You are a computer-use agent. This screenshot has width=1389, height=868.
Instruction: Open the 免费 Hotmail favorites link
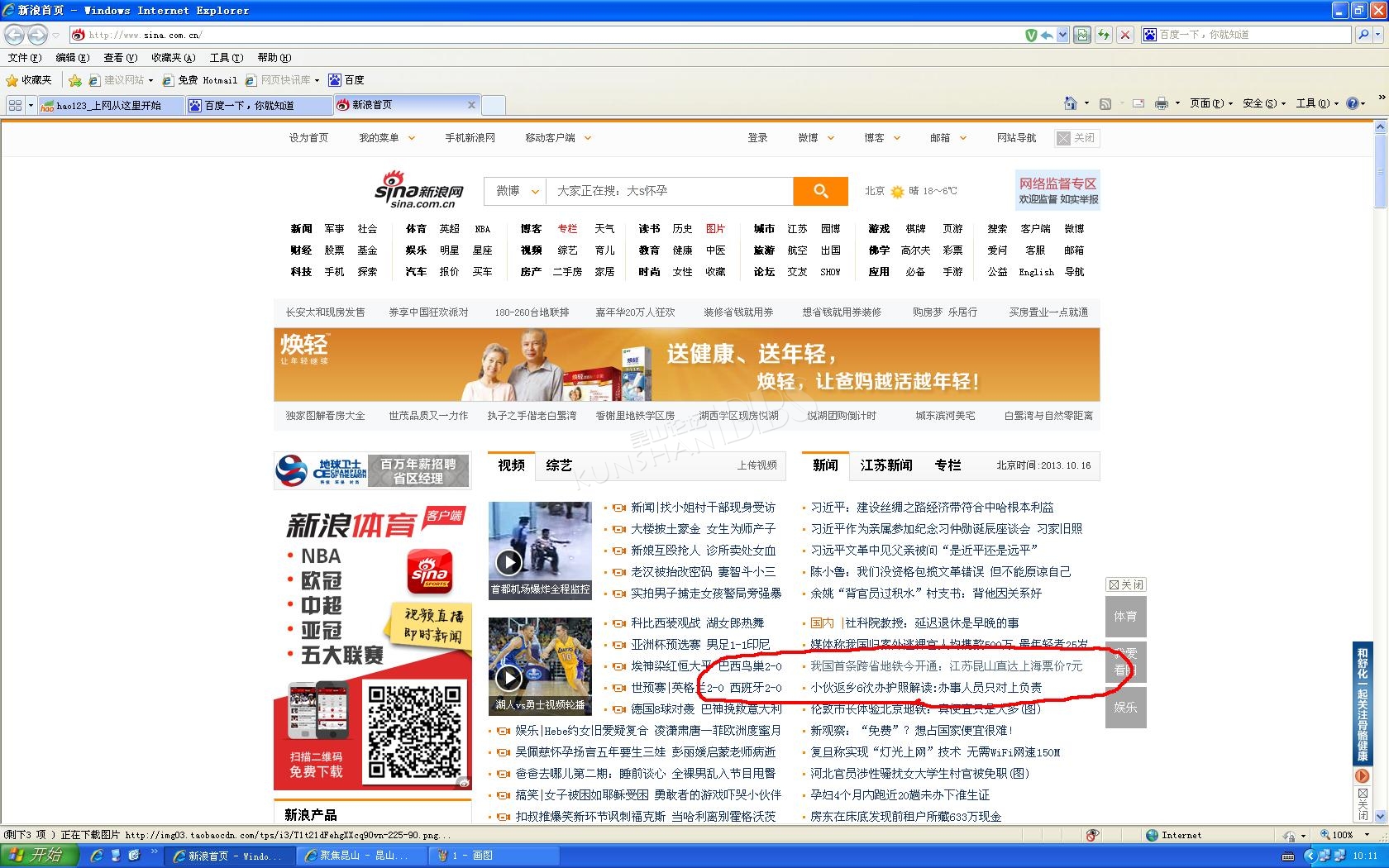200,80
